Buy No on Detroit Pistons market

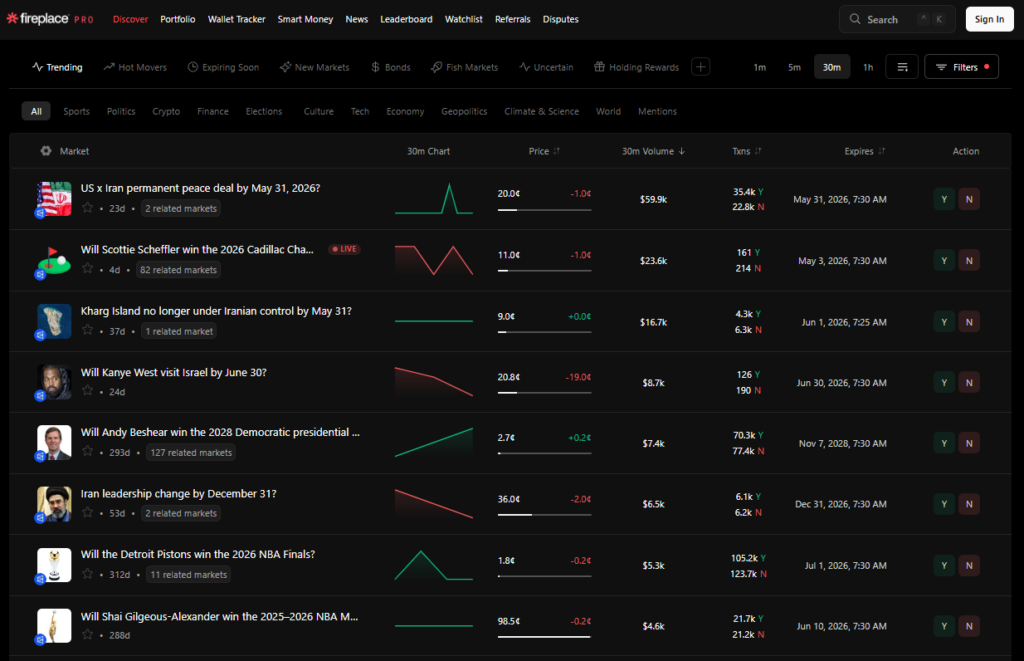click(969, 566)
